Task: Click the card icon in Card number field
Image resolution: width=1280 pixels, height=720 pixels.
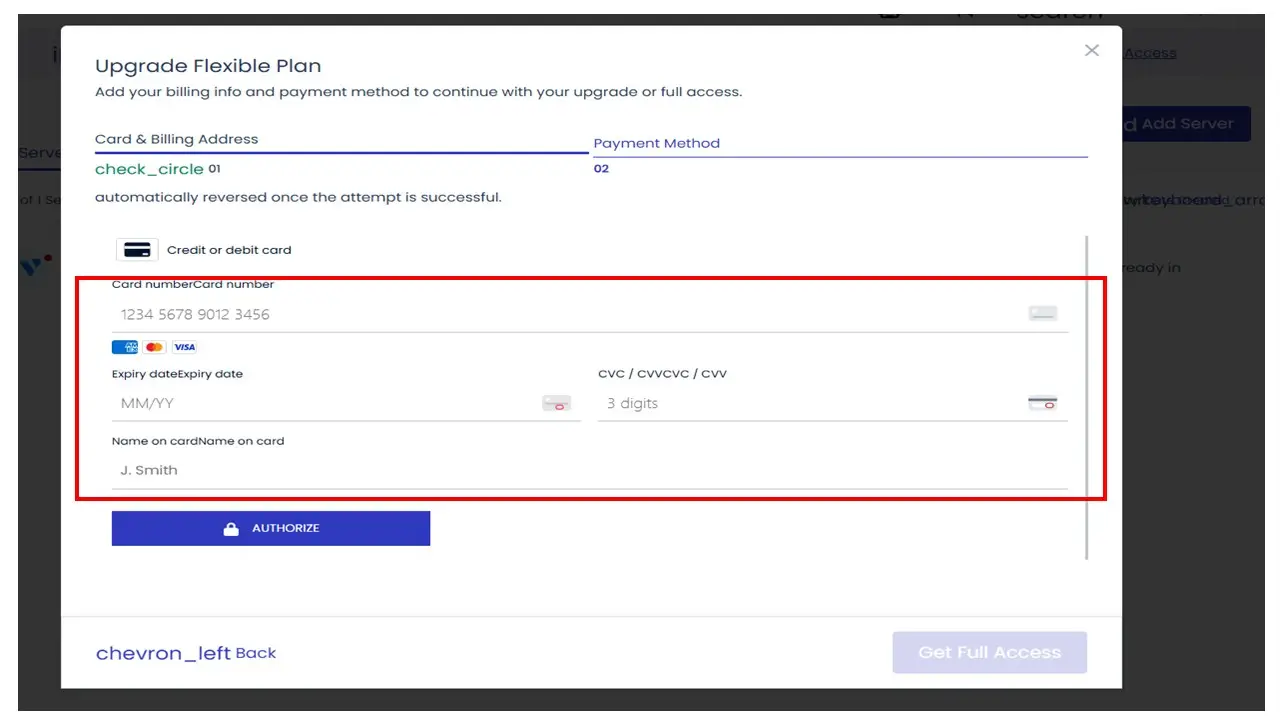Action: [1043, 314]
